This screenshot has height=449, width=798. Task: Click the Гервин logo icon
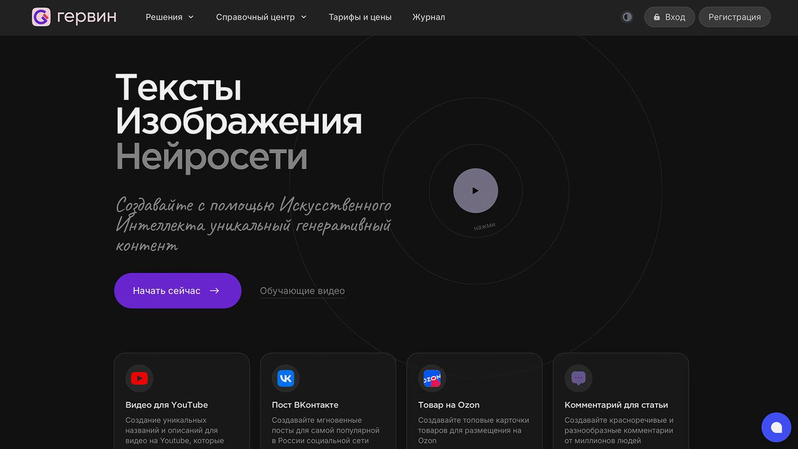[x=41, y=17]
